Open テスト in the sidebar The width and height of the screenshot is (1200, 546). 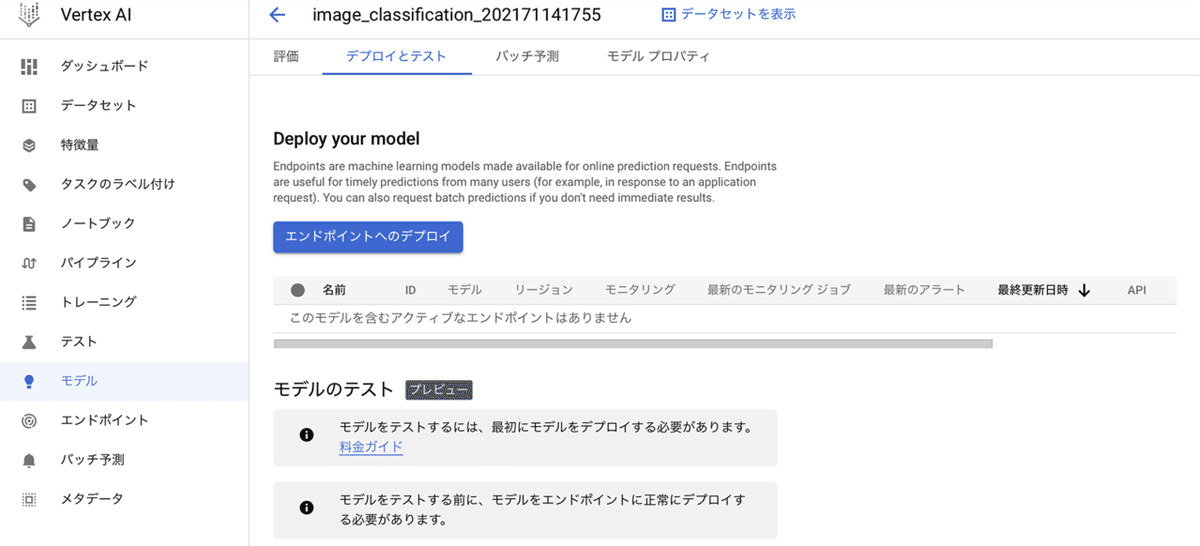[x=79, y=342]
